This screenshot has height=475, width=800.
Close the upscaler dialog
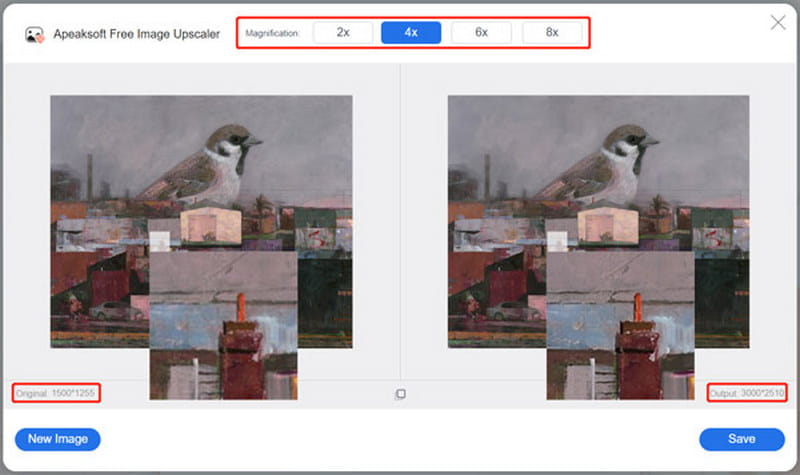778,22
